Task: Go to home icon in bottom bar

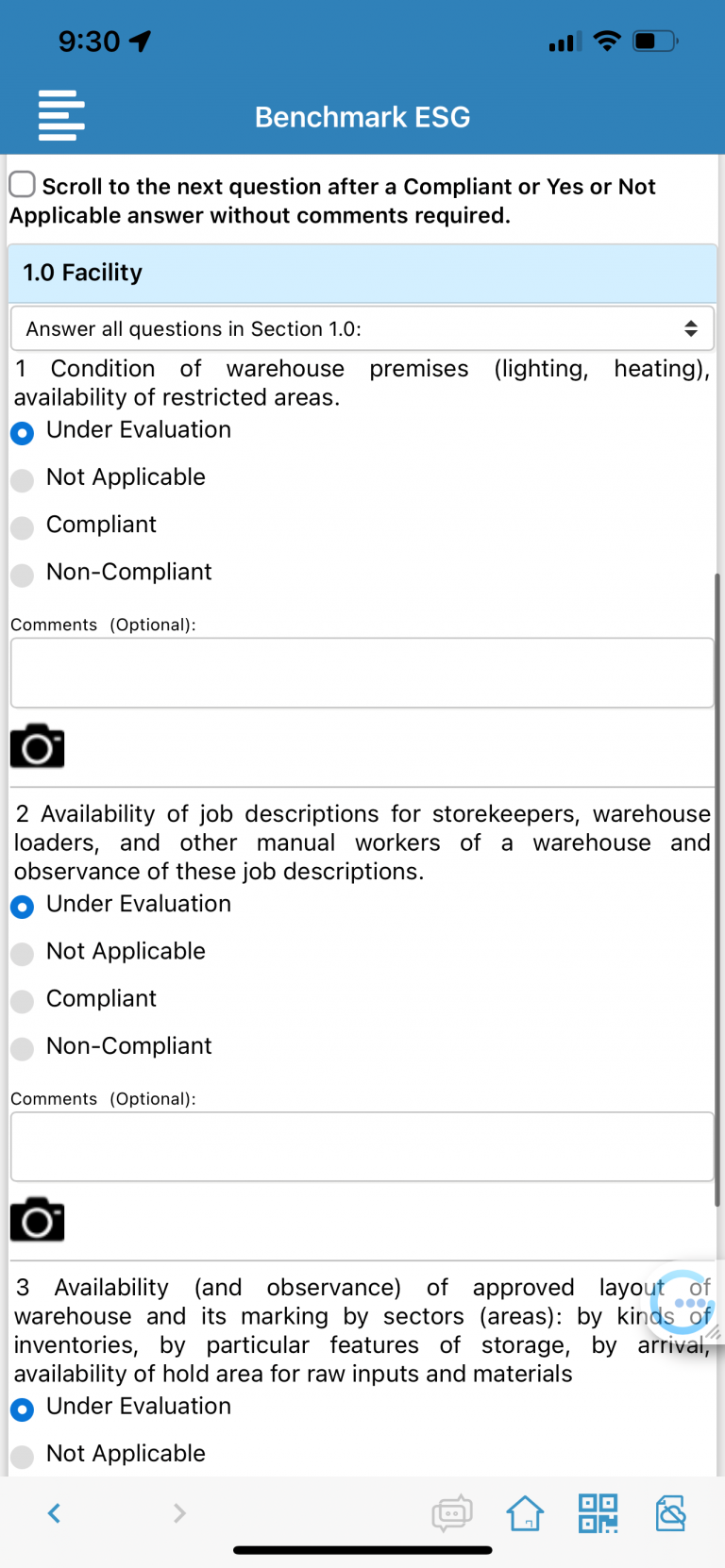Action: pos(525,1513)
